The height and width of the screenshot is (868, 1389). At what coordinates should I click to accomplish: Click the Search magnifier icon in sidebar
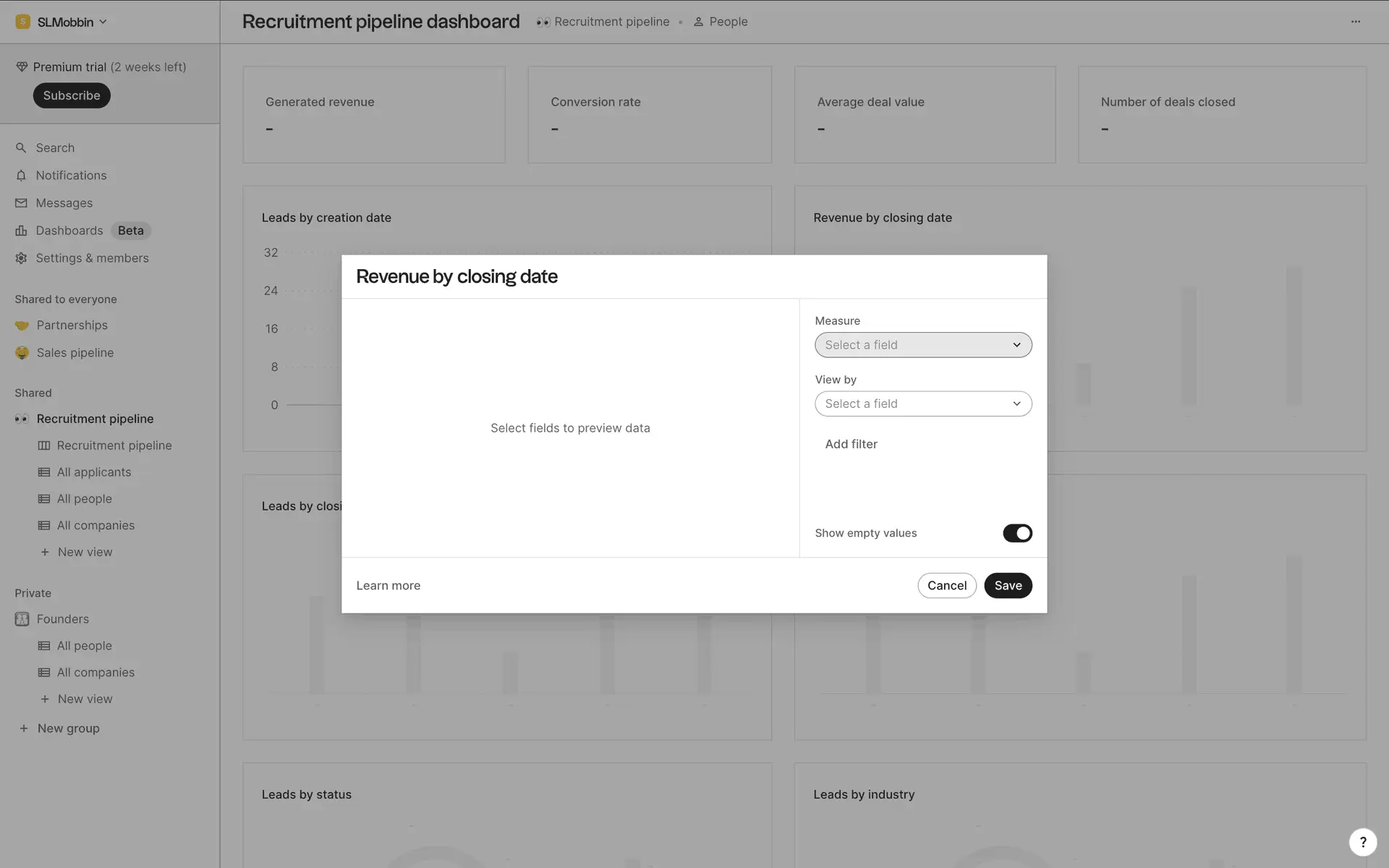pos(21,148)
